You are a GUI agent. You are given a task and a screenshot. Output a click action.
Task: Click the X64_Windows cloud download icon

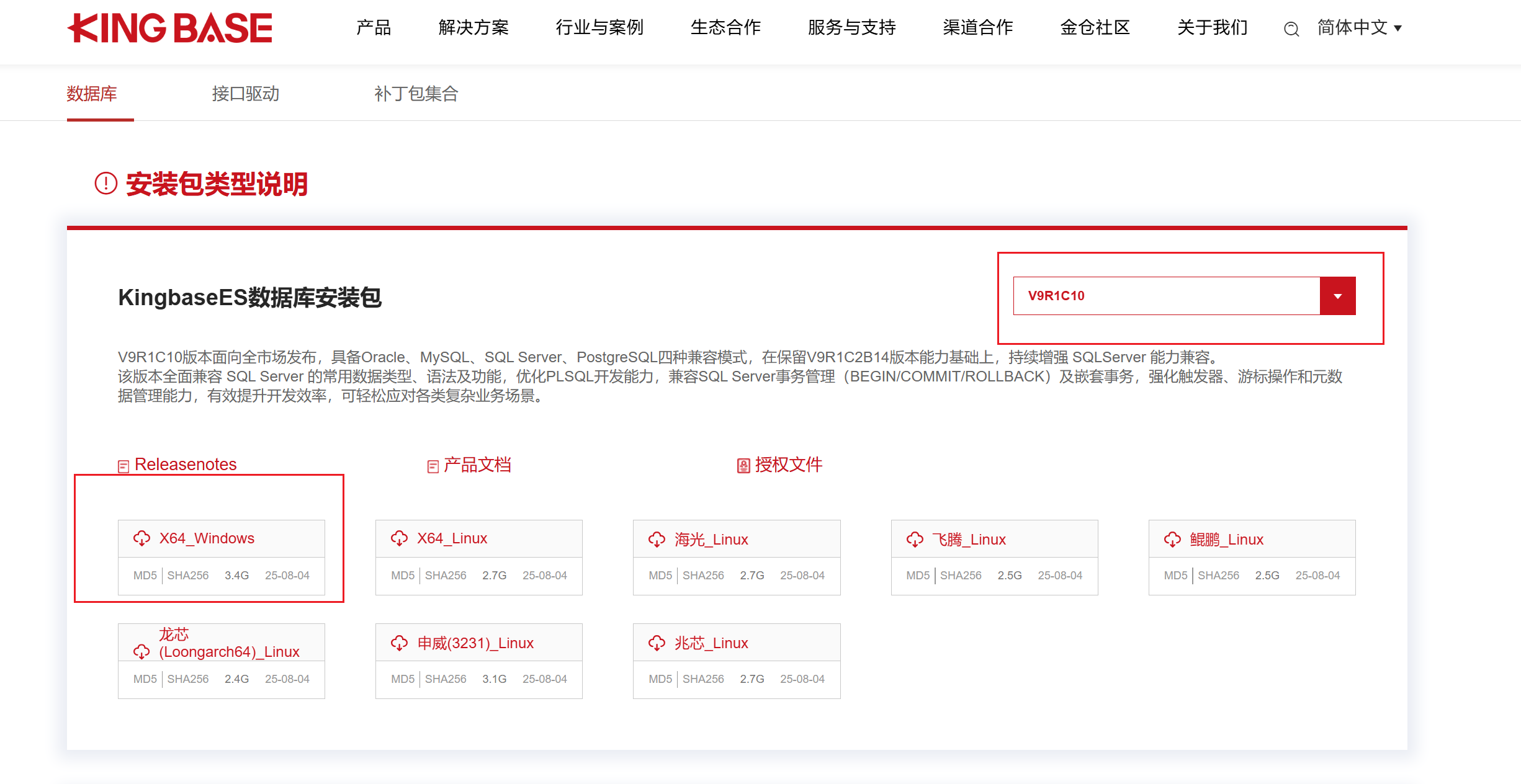[x=141, y=538]
